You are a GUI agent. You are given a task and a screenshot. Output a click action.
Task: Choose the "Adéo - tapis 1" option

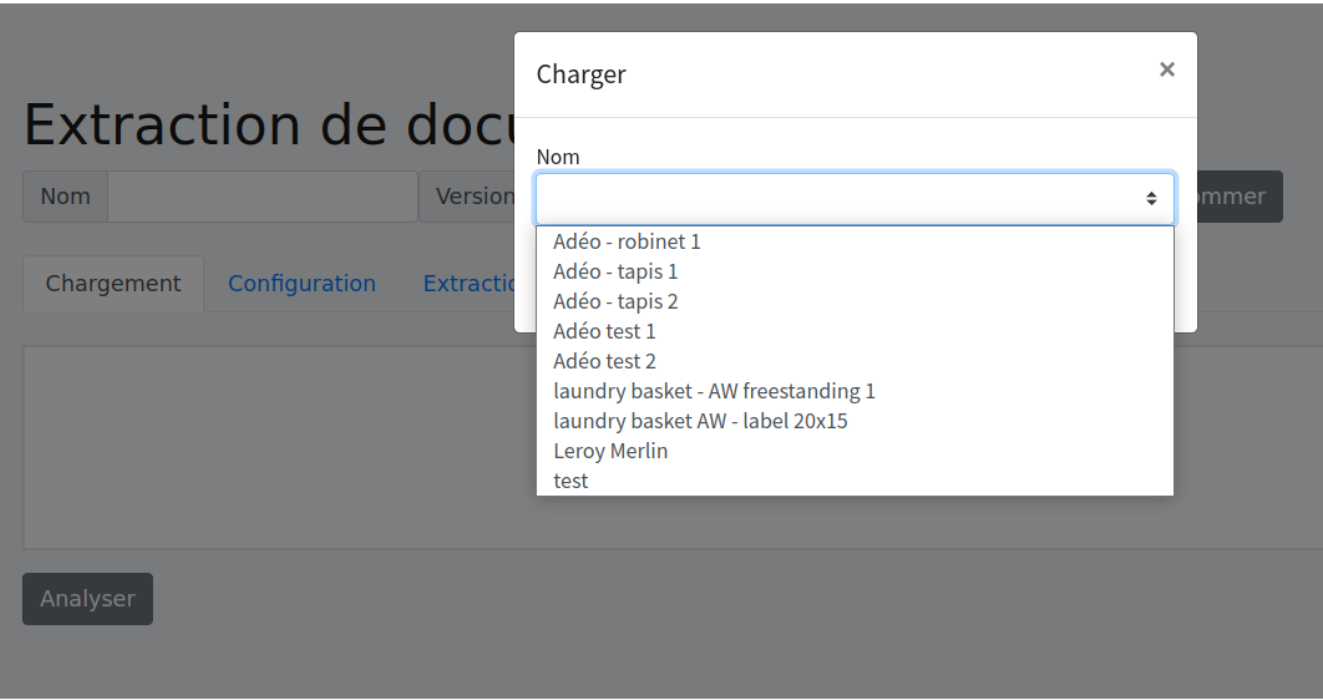point(616,271)
